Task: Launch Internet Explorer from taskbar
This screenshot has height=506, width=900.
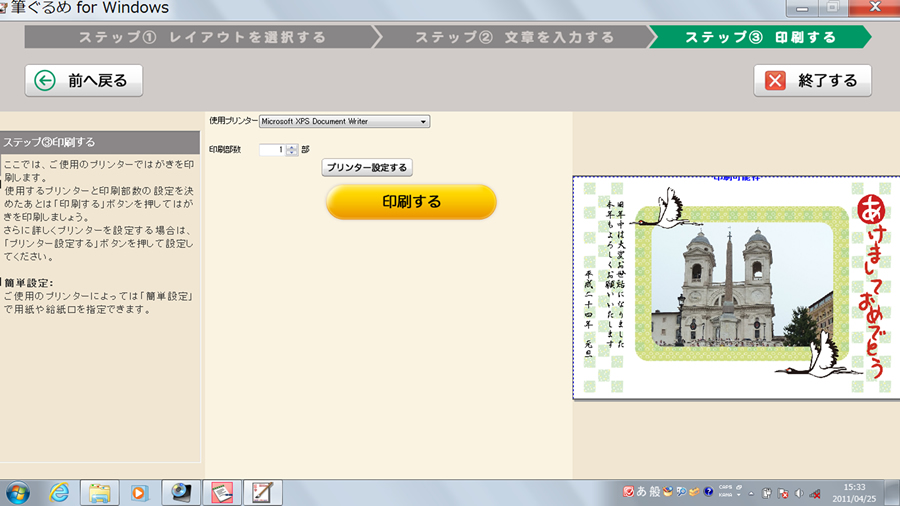Action: (59, 492)
